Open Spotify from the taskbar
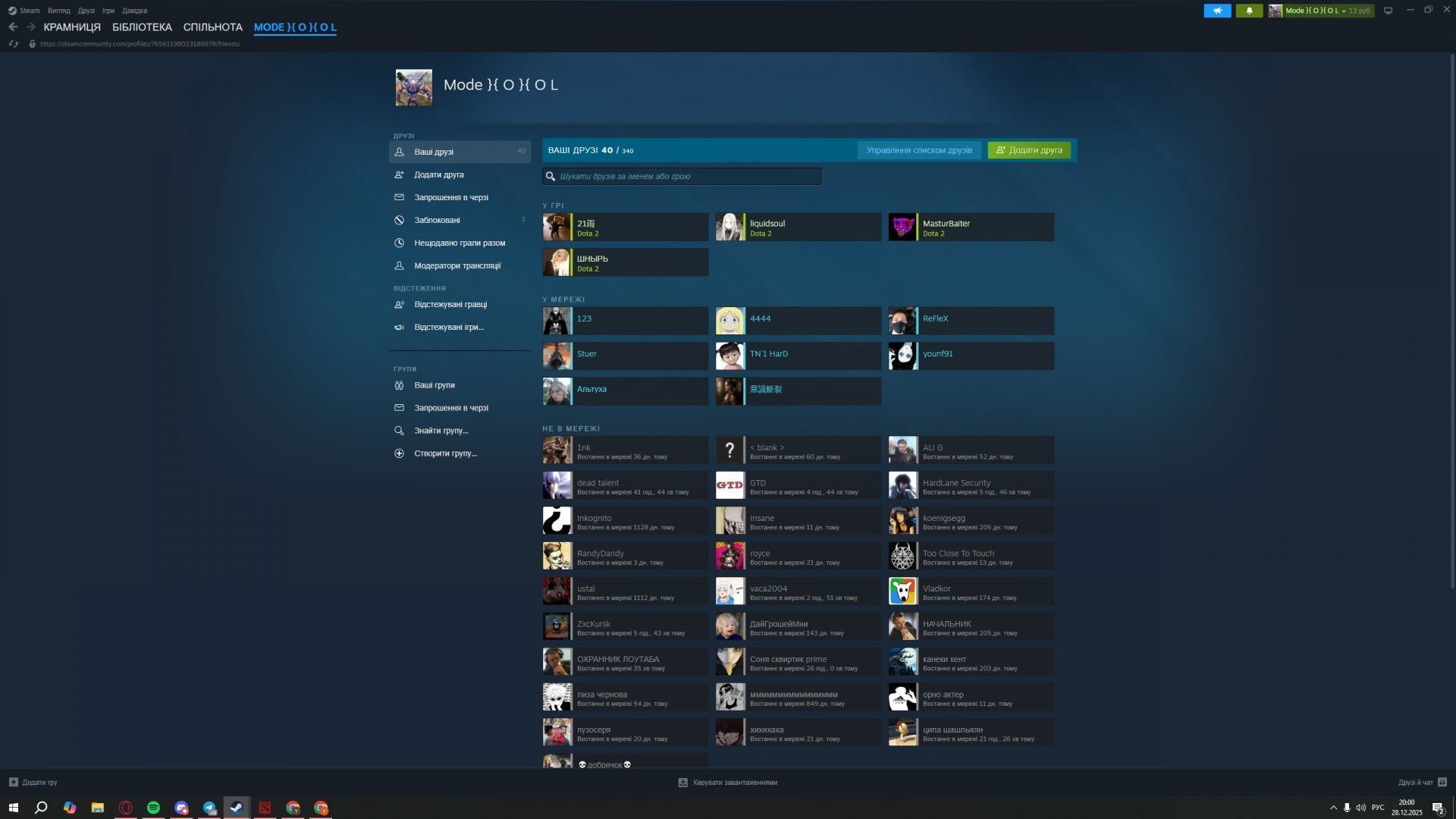Image resolution: width=1456 pixels, height=819 pixels. click(x=153, y=808)
